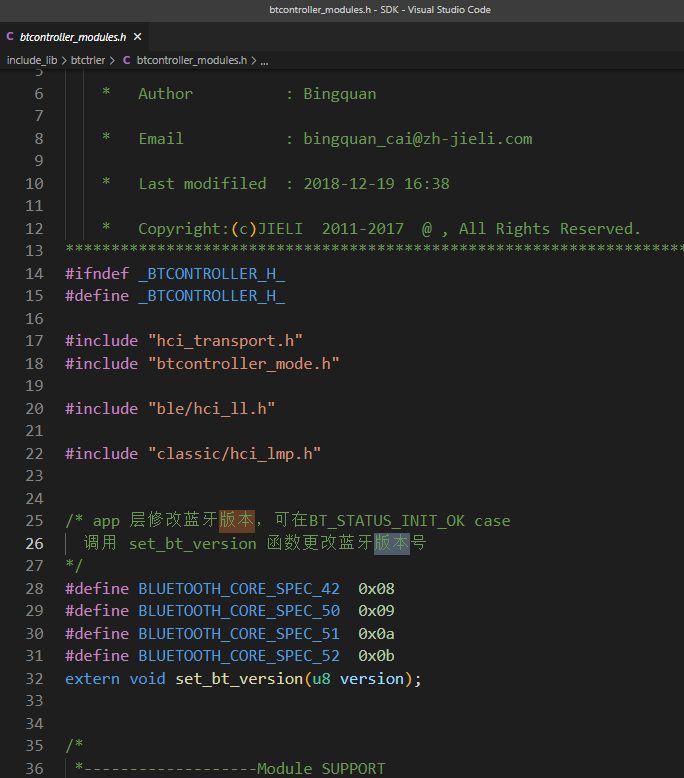Select the btcontroller_modules.h editor tab

click(73, 37)
